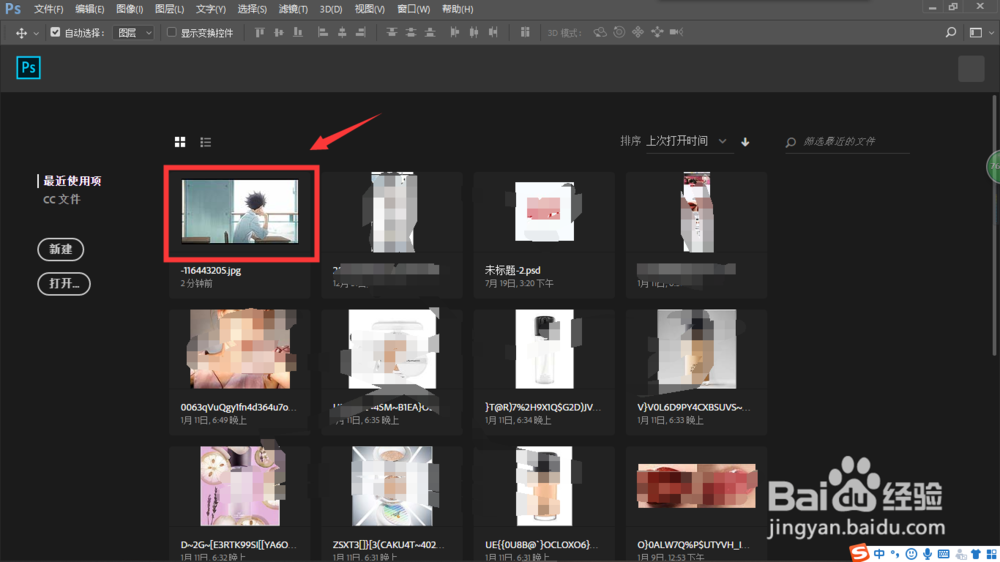Click Sogou voice input microphone icon
Viewport: 1000px width, 562px height.
927,554
